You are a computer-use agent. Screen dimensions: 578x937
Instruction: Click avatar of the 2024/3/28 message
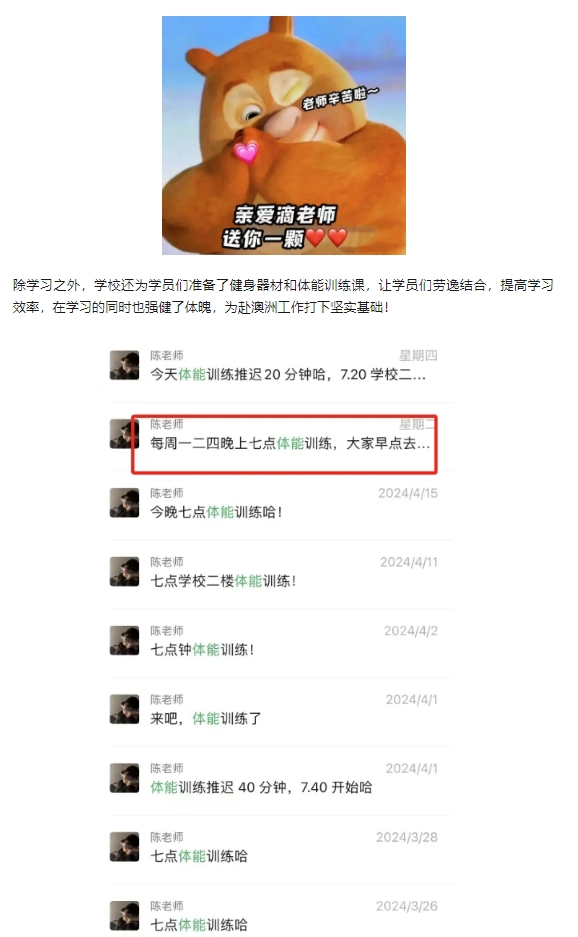pos(124,846)
